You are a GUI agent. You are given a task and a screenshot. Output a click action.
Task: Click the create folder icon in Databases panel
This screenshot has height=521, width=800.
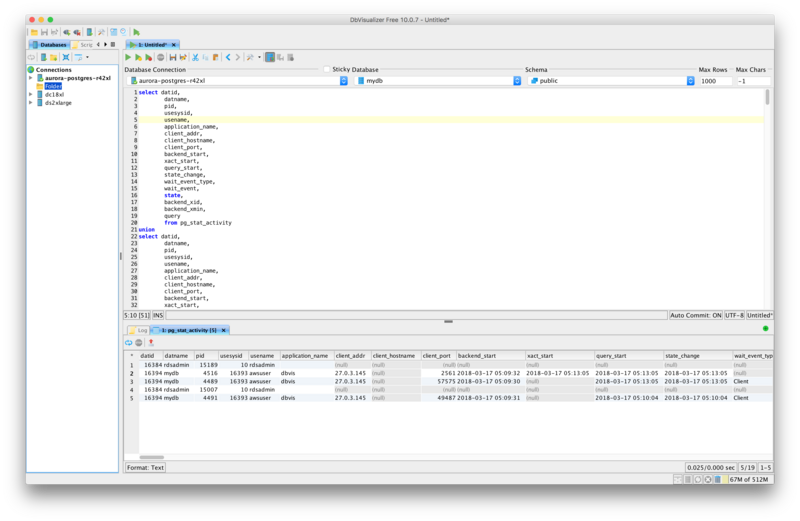[x=53, y=57]
